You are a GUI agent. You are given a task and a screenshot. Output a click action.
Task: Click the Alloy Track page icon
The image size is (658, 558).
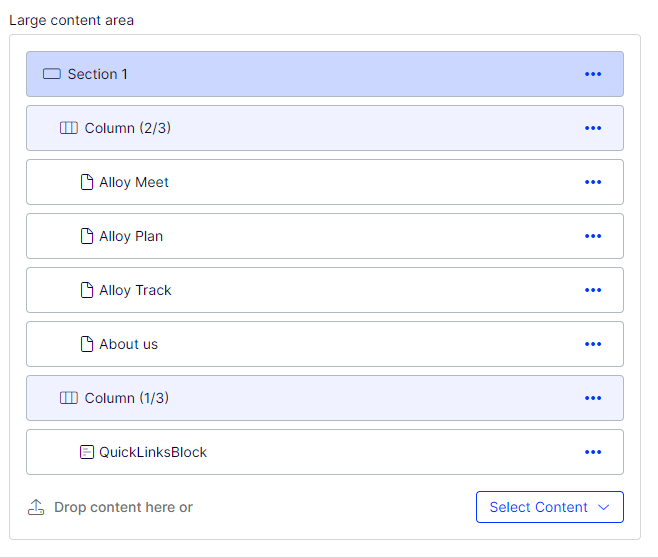click(x=87, y=290)
